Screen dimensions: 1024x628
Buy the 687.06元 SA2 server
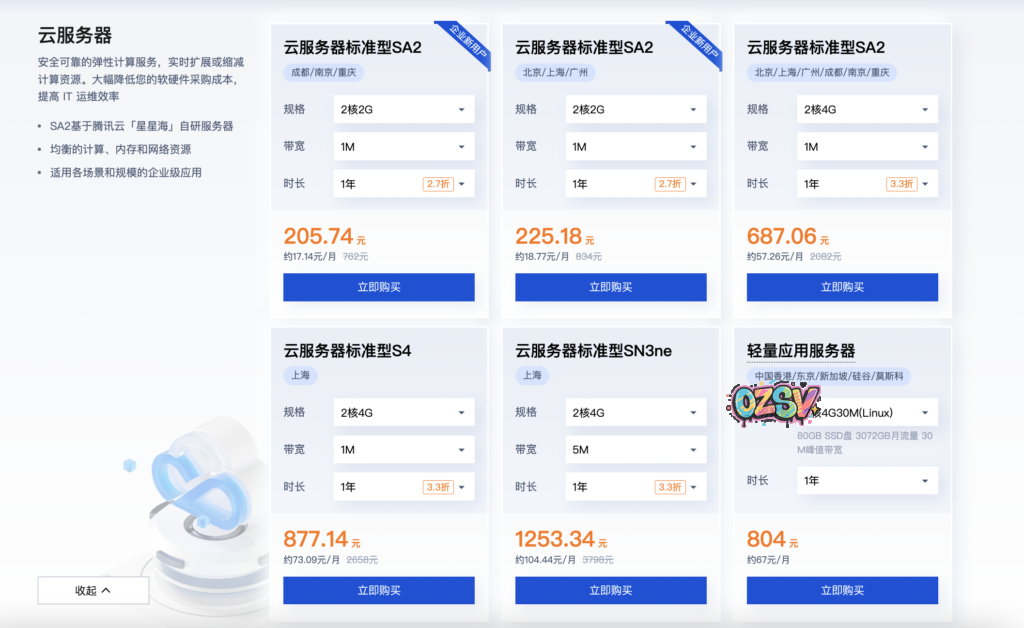pos(842,287)
